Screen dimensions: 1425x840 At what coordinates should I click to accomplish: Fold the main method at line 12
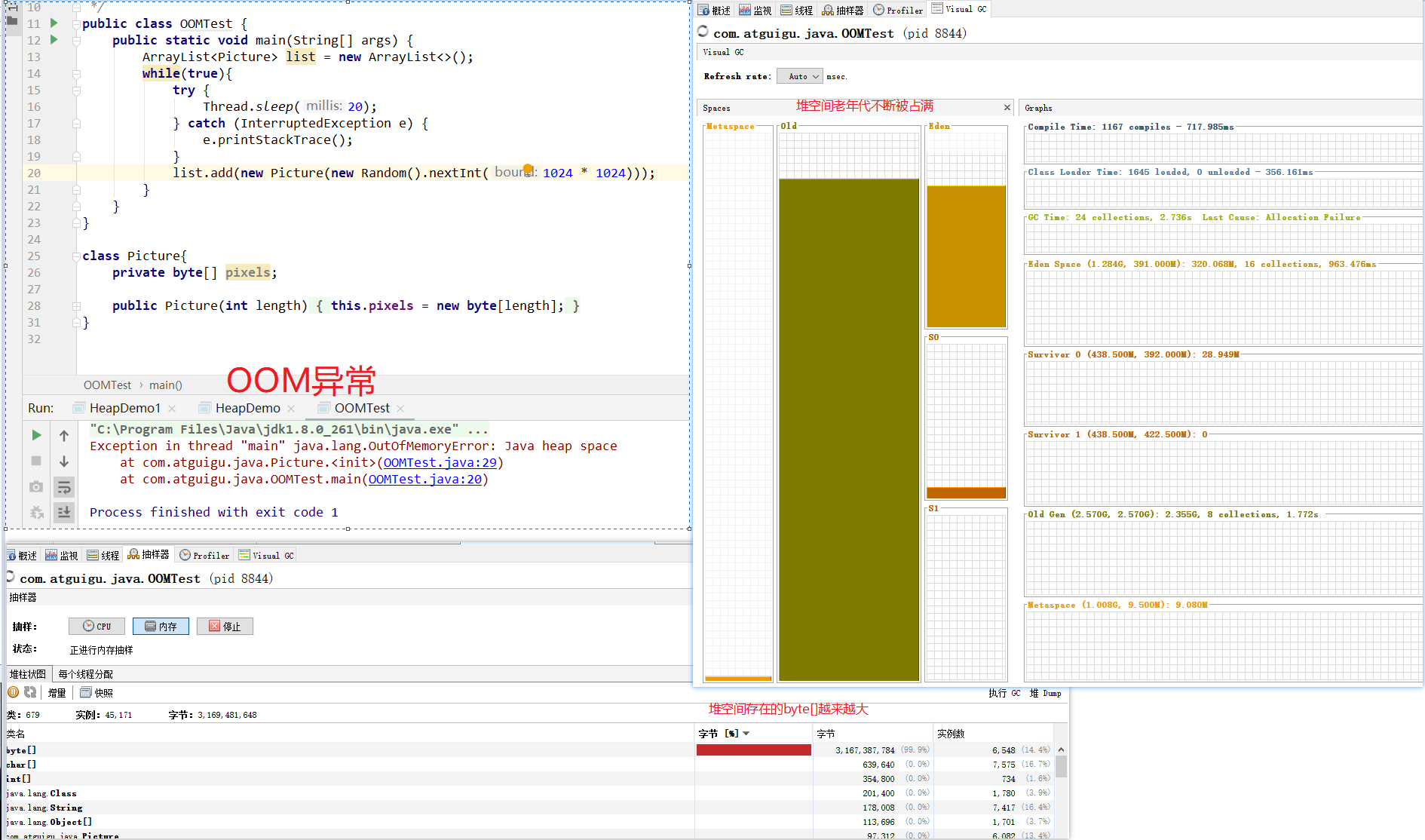coord(76,41)
